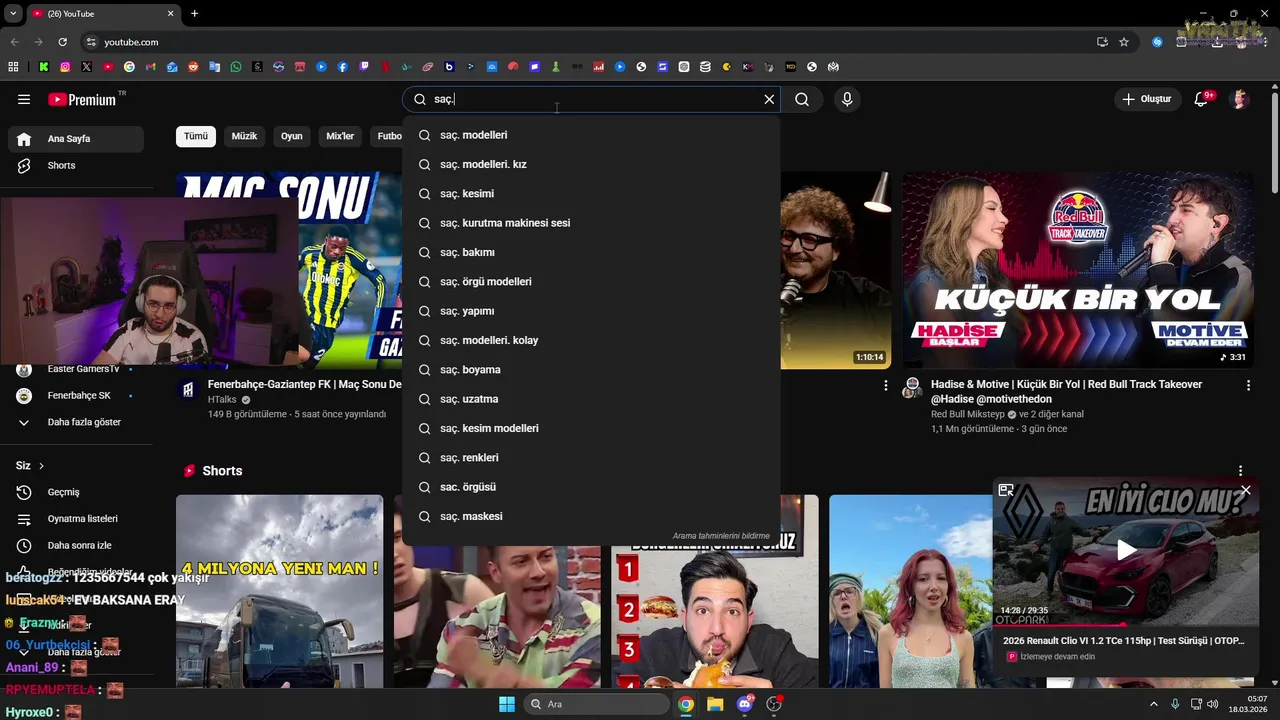Open Geçmiş history in sidebar
This screenshot has width=1280, height=720.
[76, 492]
